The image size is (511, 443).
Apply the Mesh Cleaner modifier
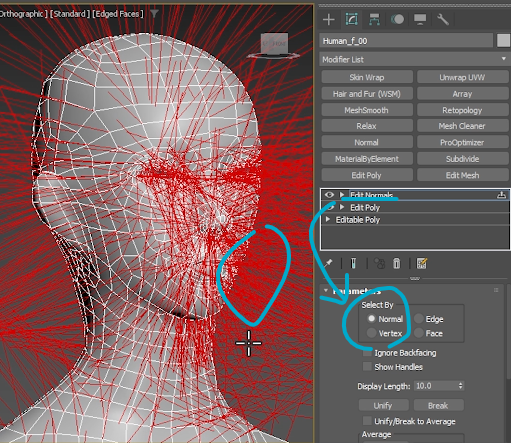point(463,126)
